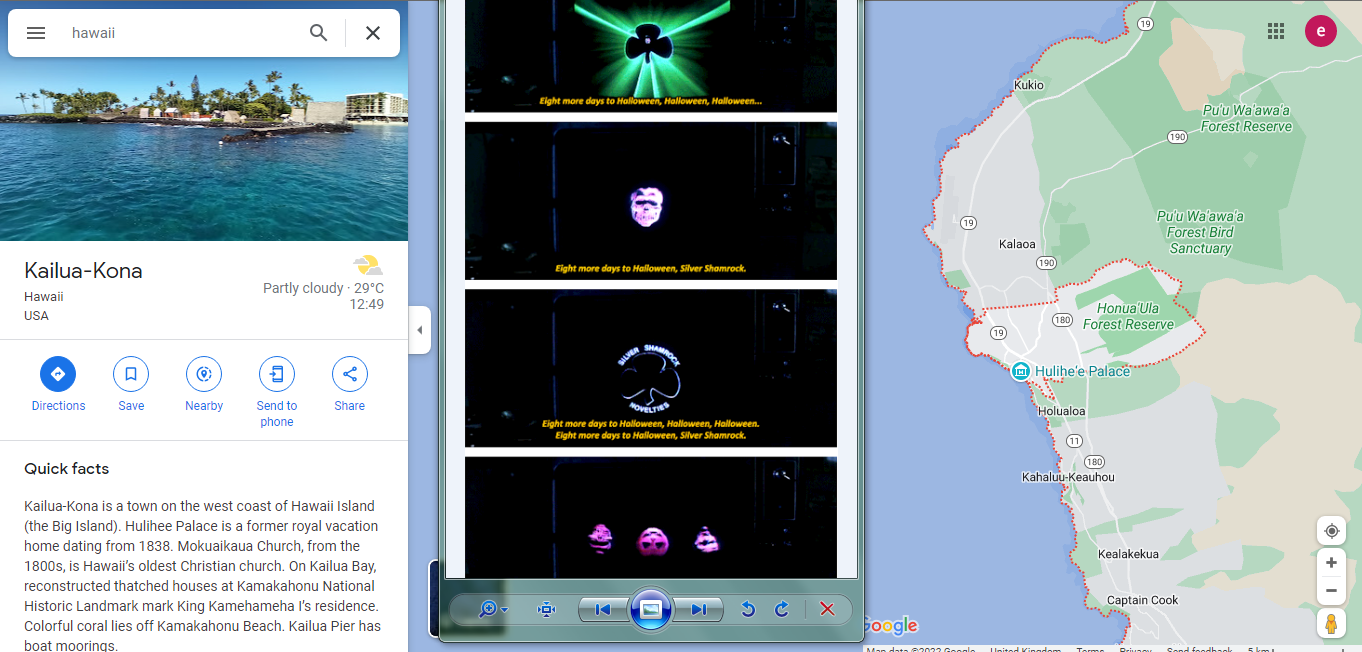This screenshot has width=1362, height=652.
Task: Save Kailua-Kona with bookmark icon
Action: 131,374
